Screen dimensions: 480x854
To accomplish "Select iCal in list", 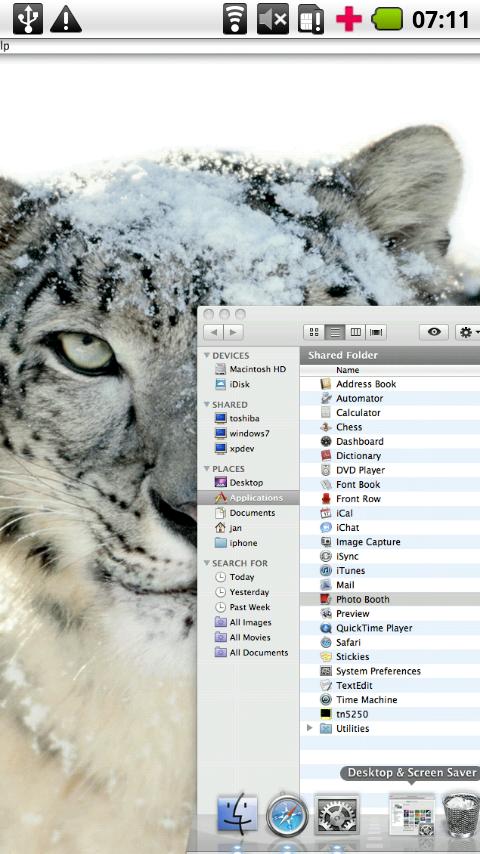I will pyautogui.click(x=390, y=513).
